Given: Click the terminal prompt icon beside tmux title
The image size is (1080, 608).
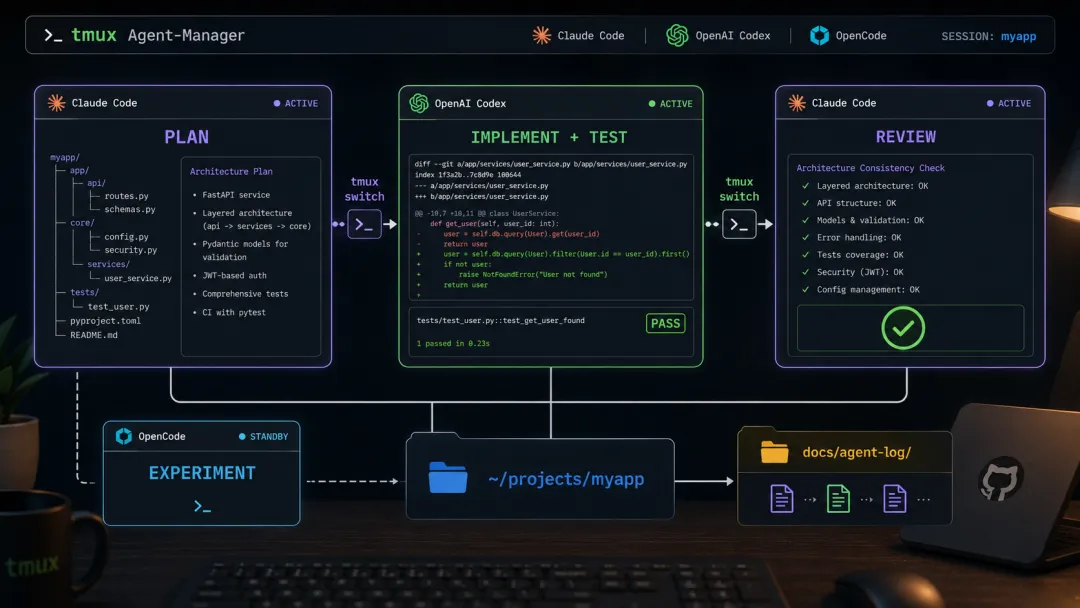Looking at the screenshot, I should pos(53,35).
